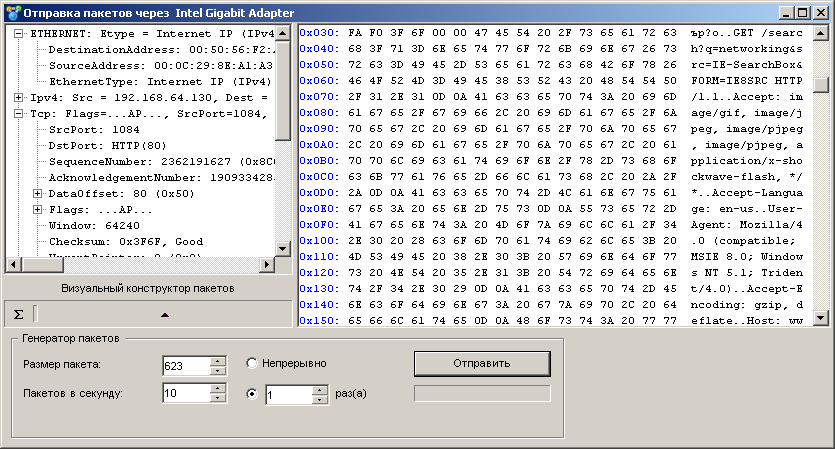Expand the DataOffset tree node
The height and width of the screenshot is (449, 835).
(37, 193)
